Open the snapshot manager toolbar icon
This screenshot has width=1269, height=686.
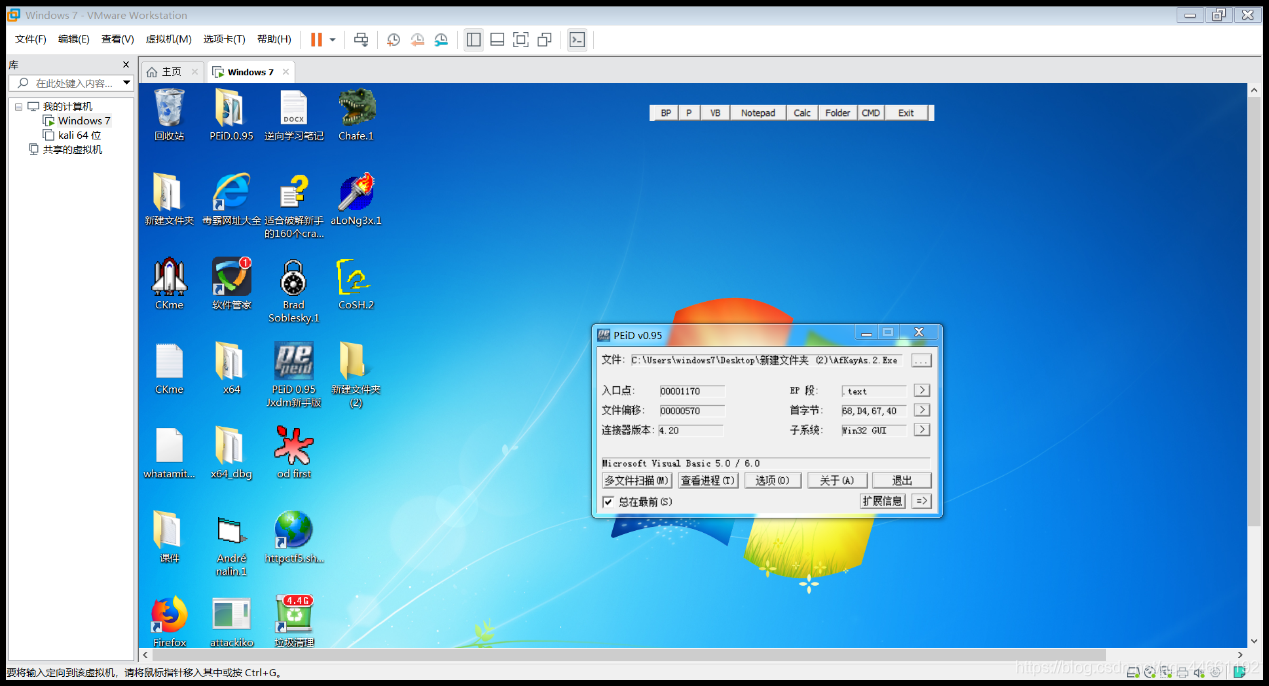click(441, 39)
